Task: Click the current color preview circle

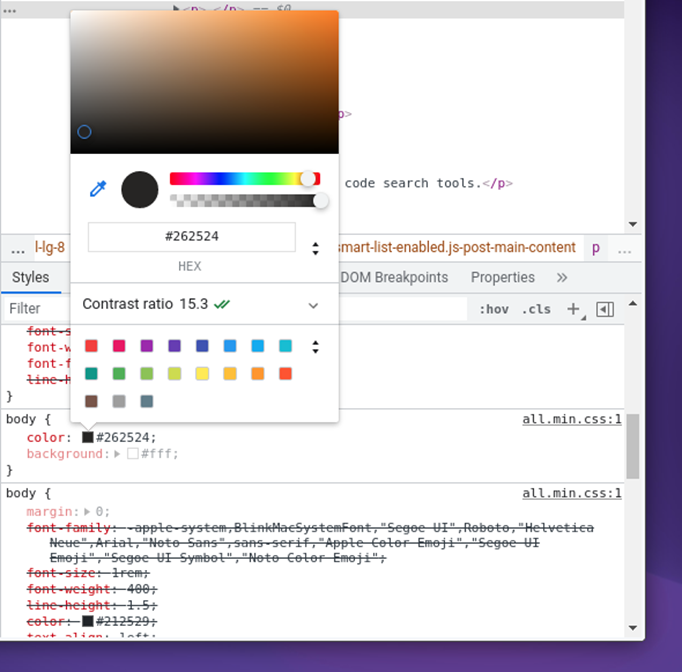Action: 140,189
